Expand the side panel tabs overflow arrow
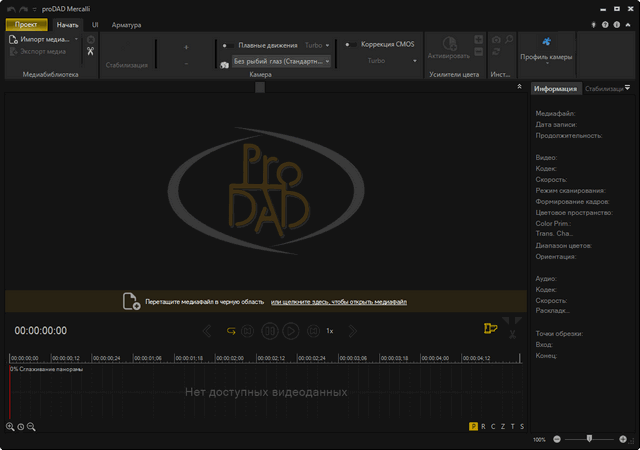 tap(627, 88)
